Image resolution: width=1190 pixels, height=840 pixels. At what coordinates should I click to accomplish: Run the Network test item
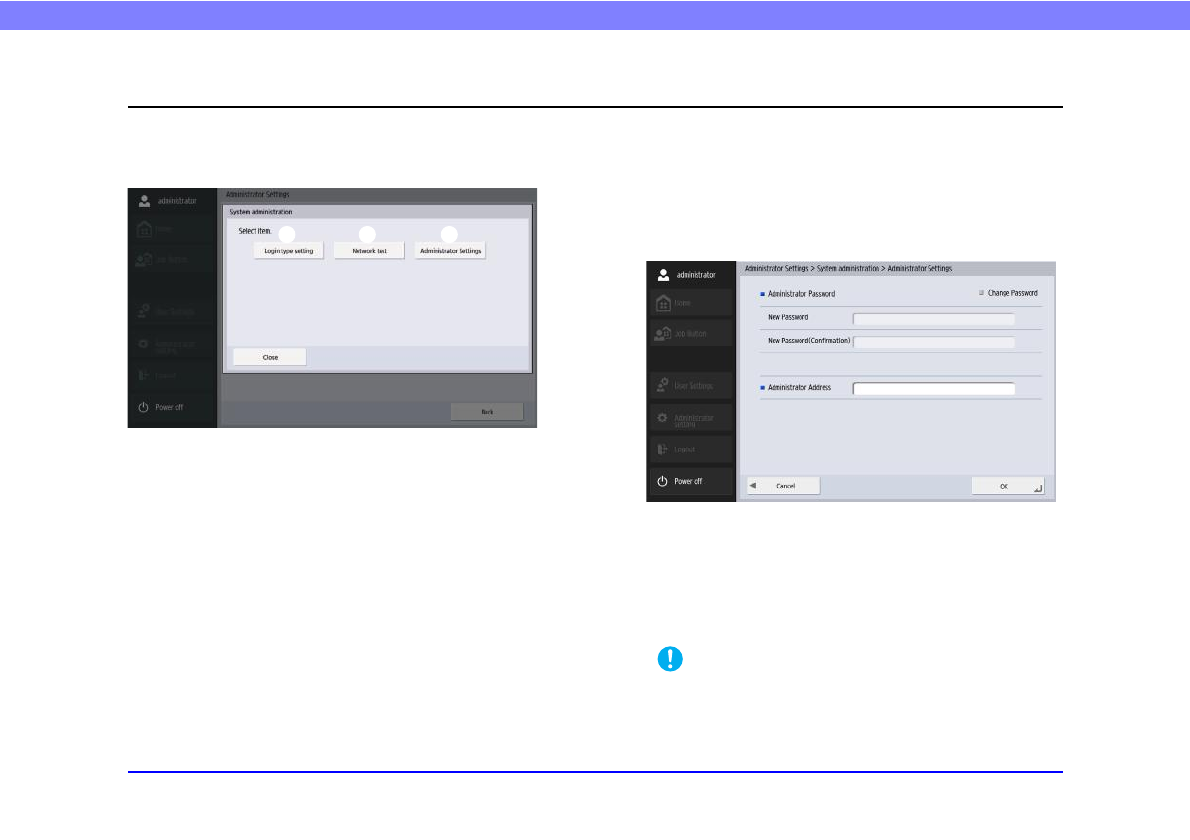point(369,251)
